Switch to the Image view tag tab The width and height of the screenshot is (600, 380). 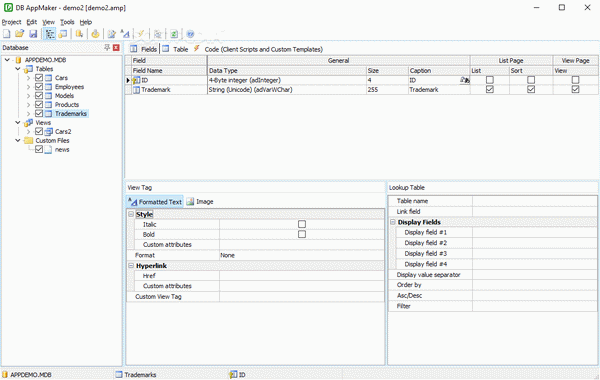(200, 202)
